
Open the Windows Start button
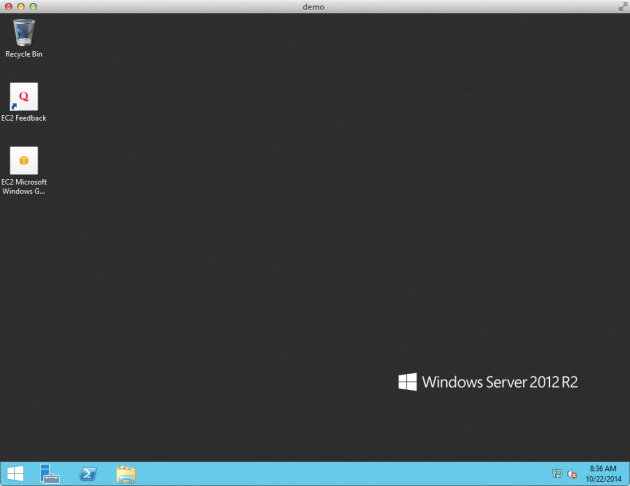point(15,474)
